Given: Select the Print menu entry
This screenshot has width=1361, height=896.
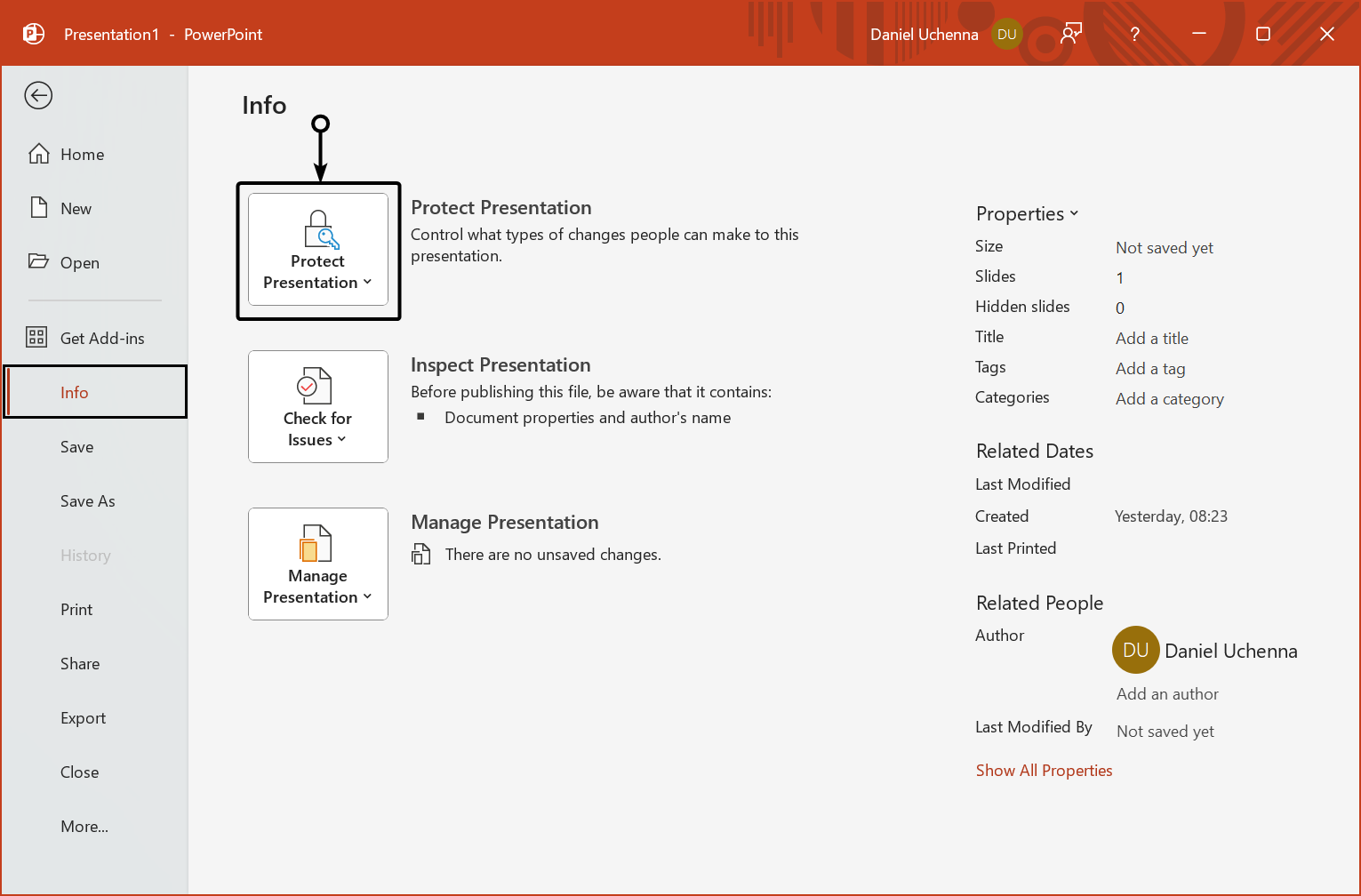Looking at the screenshot, I should 76,609.
